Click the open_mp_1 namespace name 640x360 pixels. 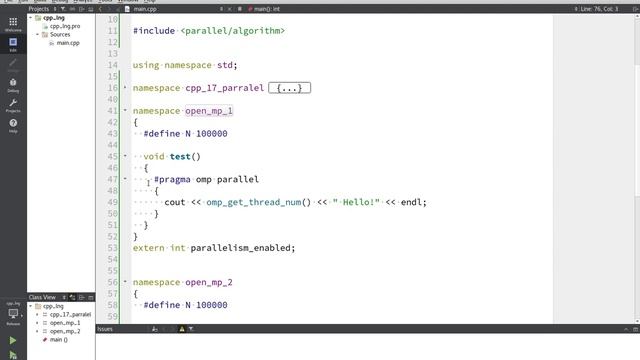tap(209, 111)
